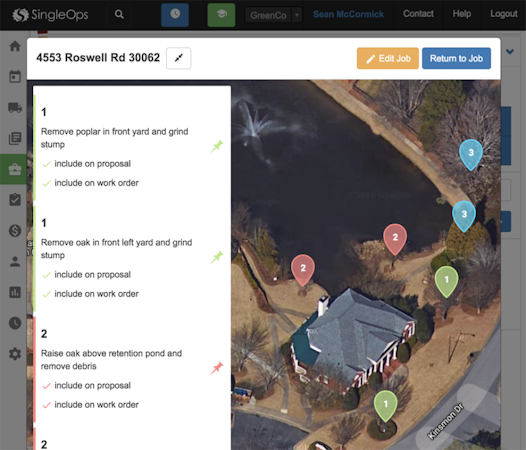Image resolution: width=526 pixels, height=450 pixels.
Task: Toggle include on work order for oak removal
Action: pos(91,294)
